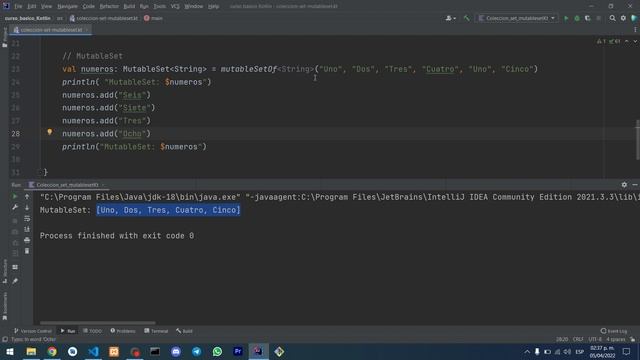Open Windows Start menu
Image resolution: width=640 pixels, height=360 pixels.
[x=10, y=351]
